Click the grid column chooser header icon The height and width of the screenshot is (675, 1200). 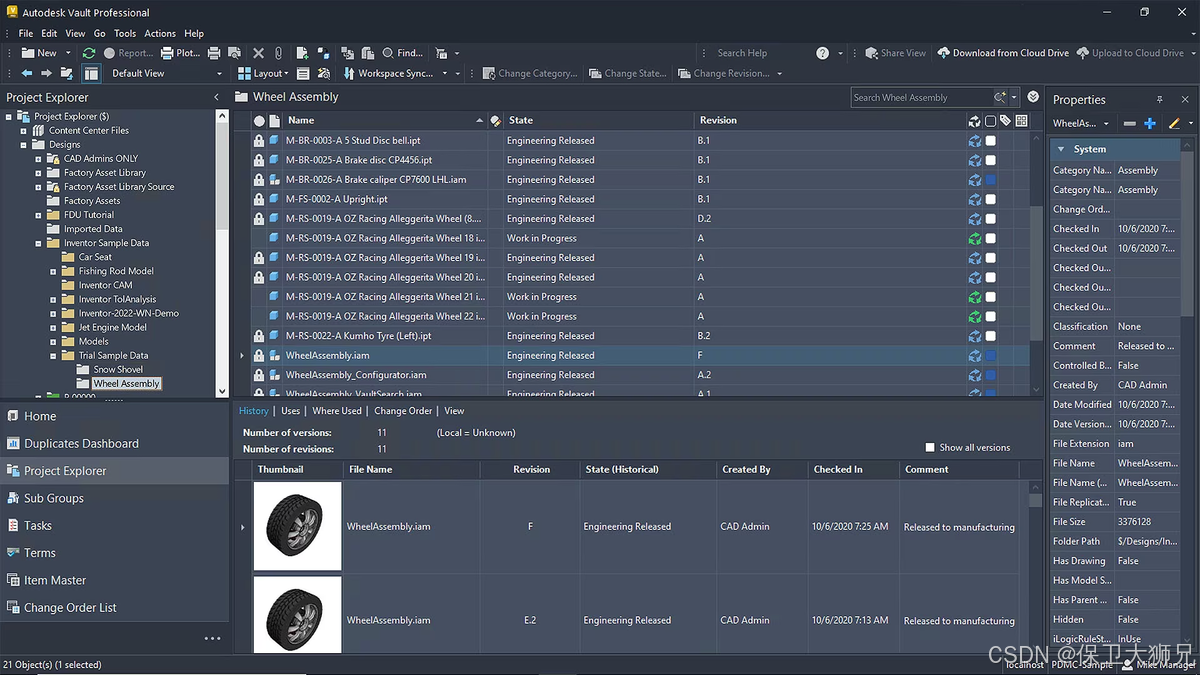coord(1021,120)
